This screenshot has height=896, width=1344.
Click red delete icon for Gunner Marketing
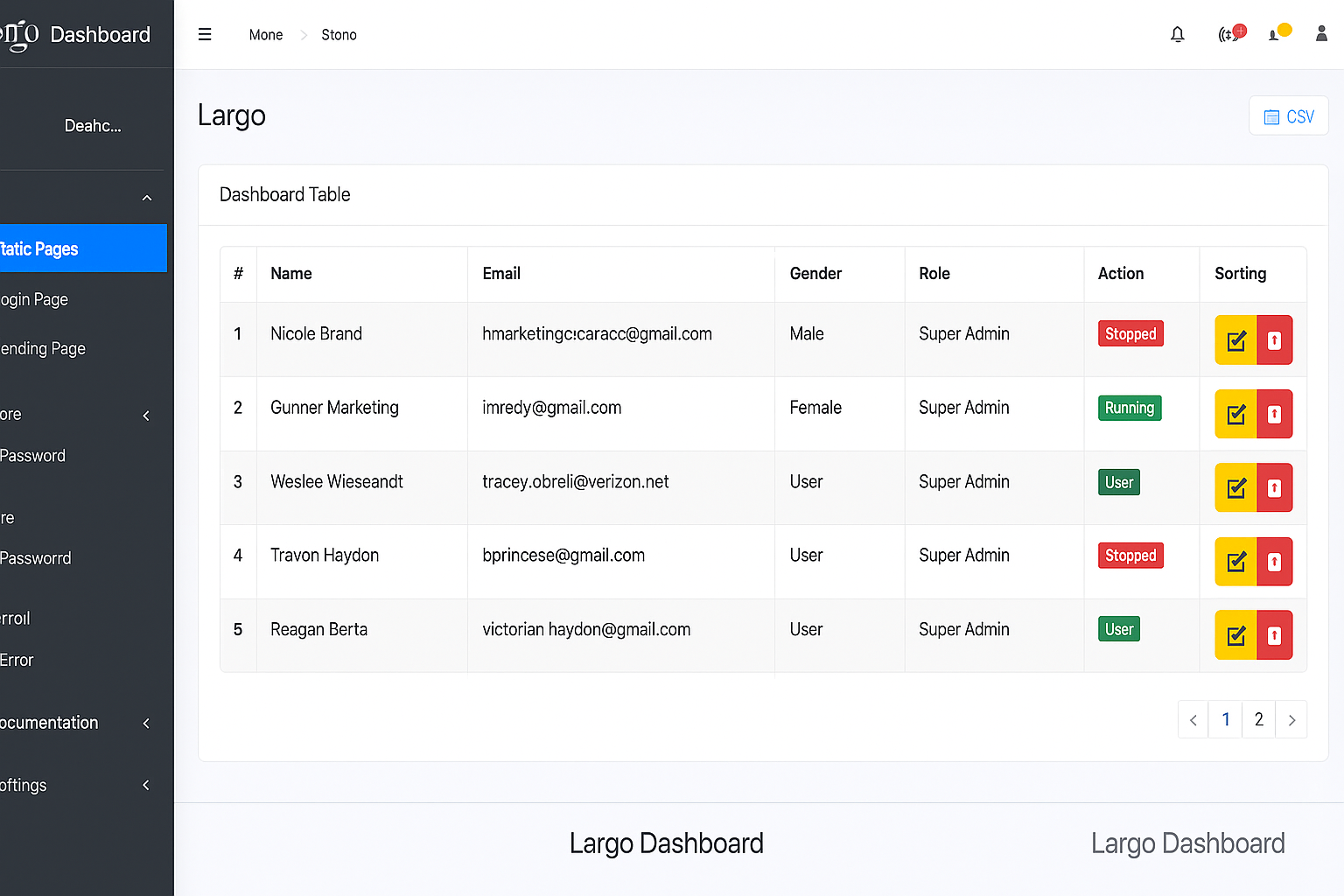tap(1275, 414)
